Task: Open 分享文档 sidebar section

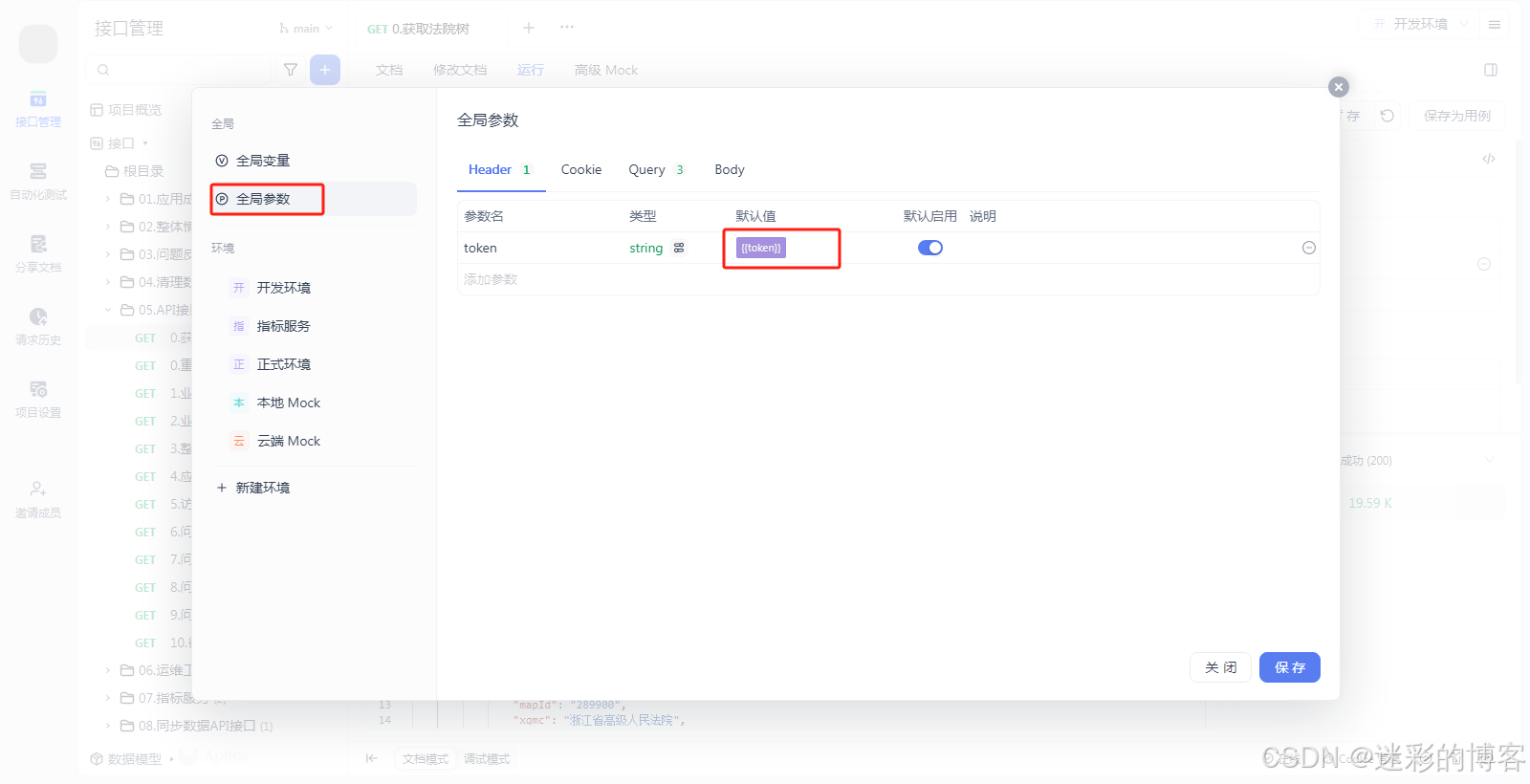Action: click(x=38, y=254)
